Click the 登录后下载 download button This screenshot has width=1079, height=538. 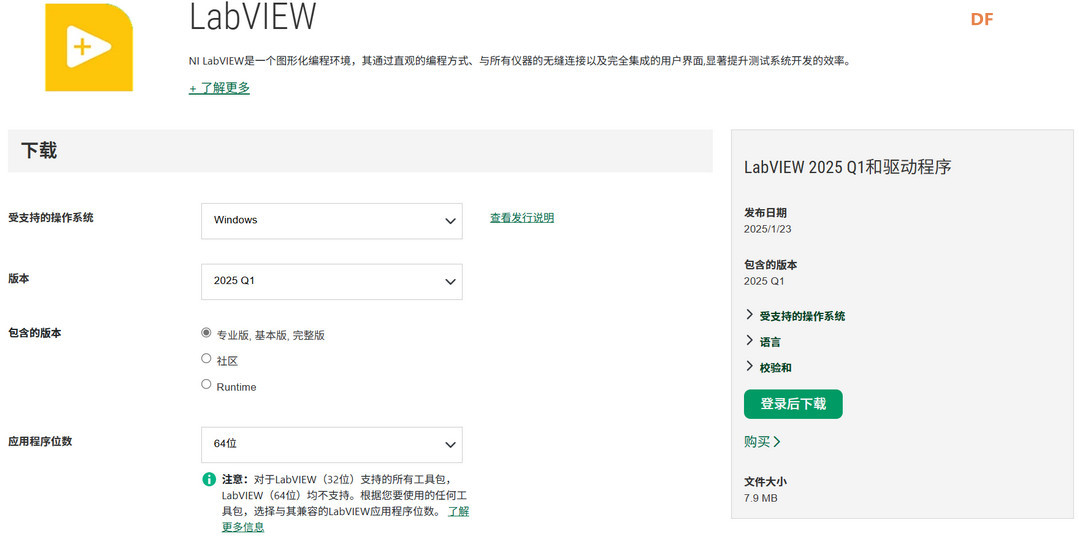(x=793, y=404)
